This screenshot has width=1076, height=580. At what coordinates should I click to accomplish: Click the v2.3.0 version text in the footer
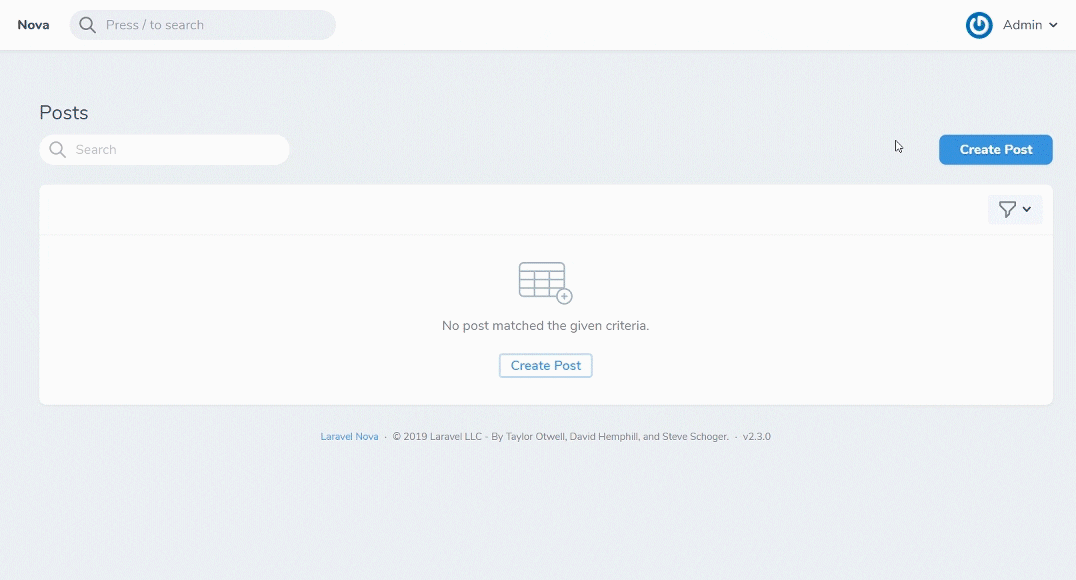(x=757, y=437)
